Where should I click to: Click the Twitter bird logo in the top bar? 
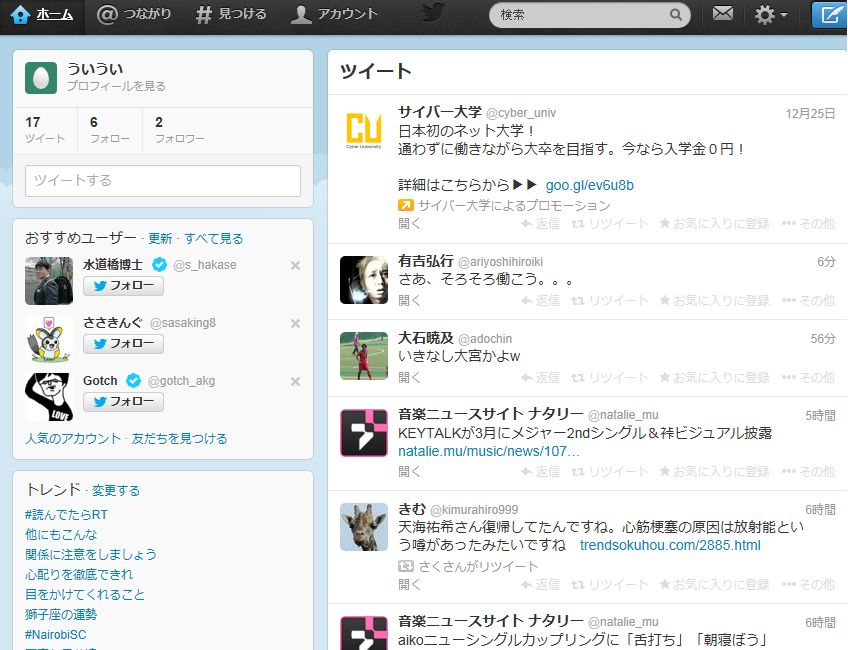(x=434, y=12)
